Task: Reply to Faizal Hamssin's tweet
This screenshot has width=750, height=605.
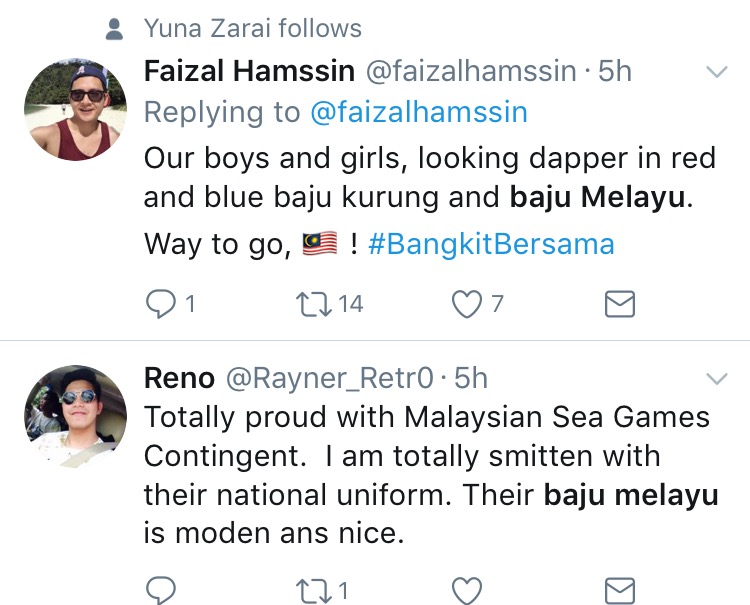Action: pyautogui.click(x=160, y=304)
